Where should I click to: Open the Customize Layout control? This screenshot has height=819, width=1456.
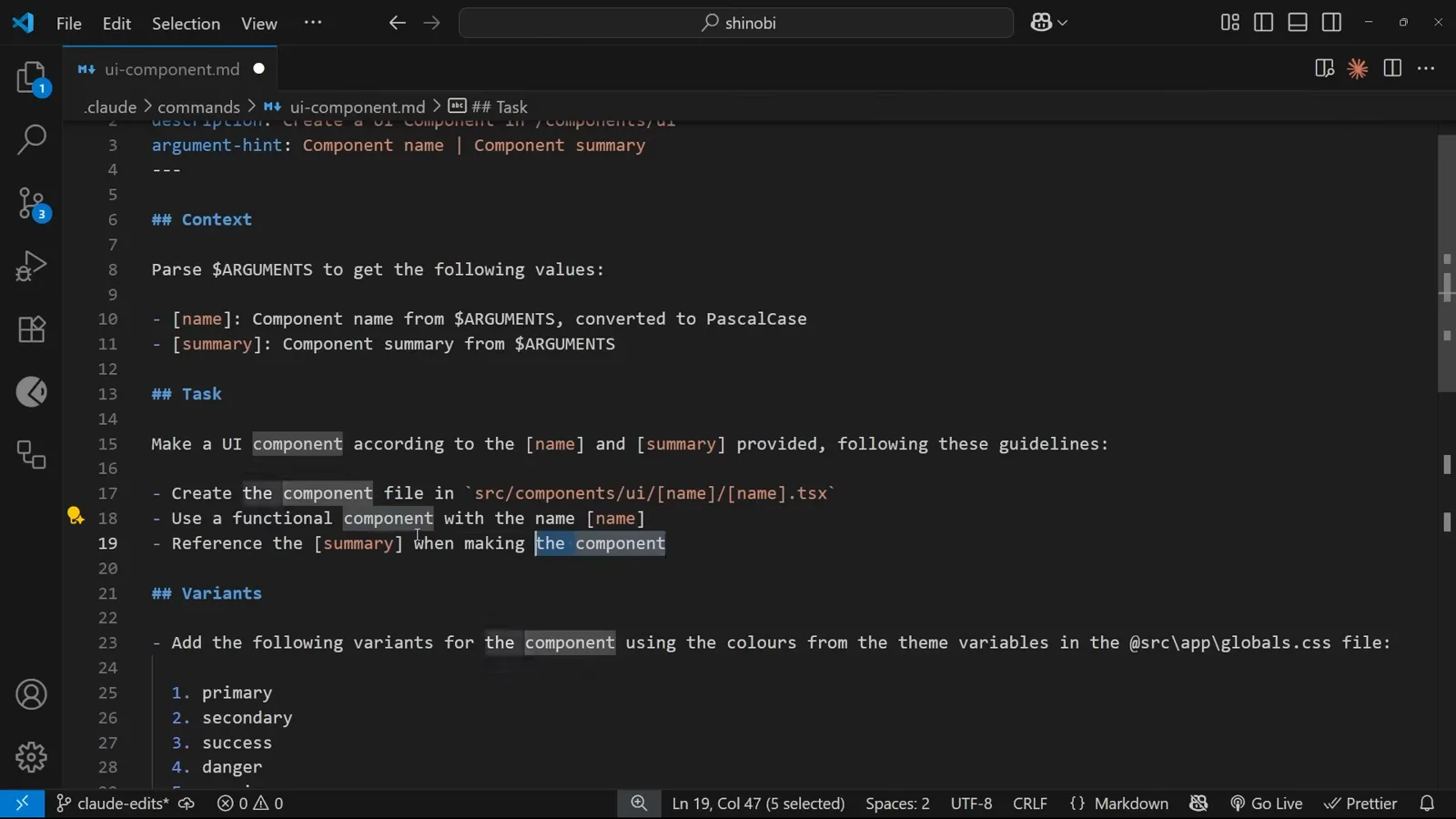[x=1229, y=23]
